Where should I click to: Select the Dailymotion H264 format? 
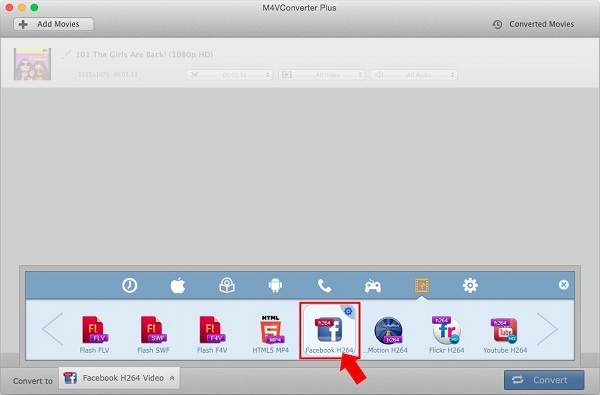[388, 334]
